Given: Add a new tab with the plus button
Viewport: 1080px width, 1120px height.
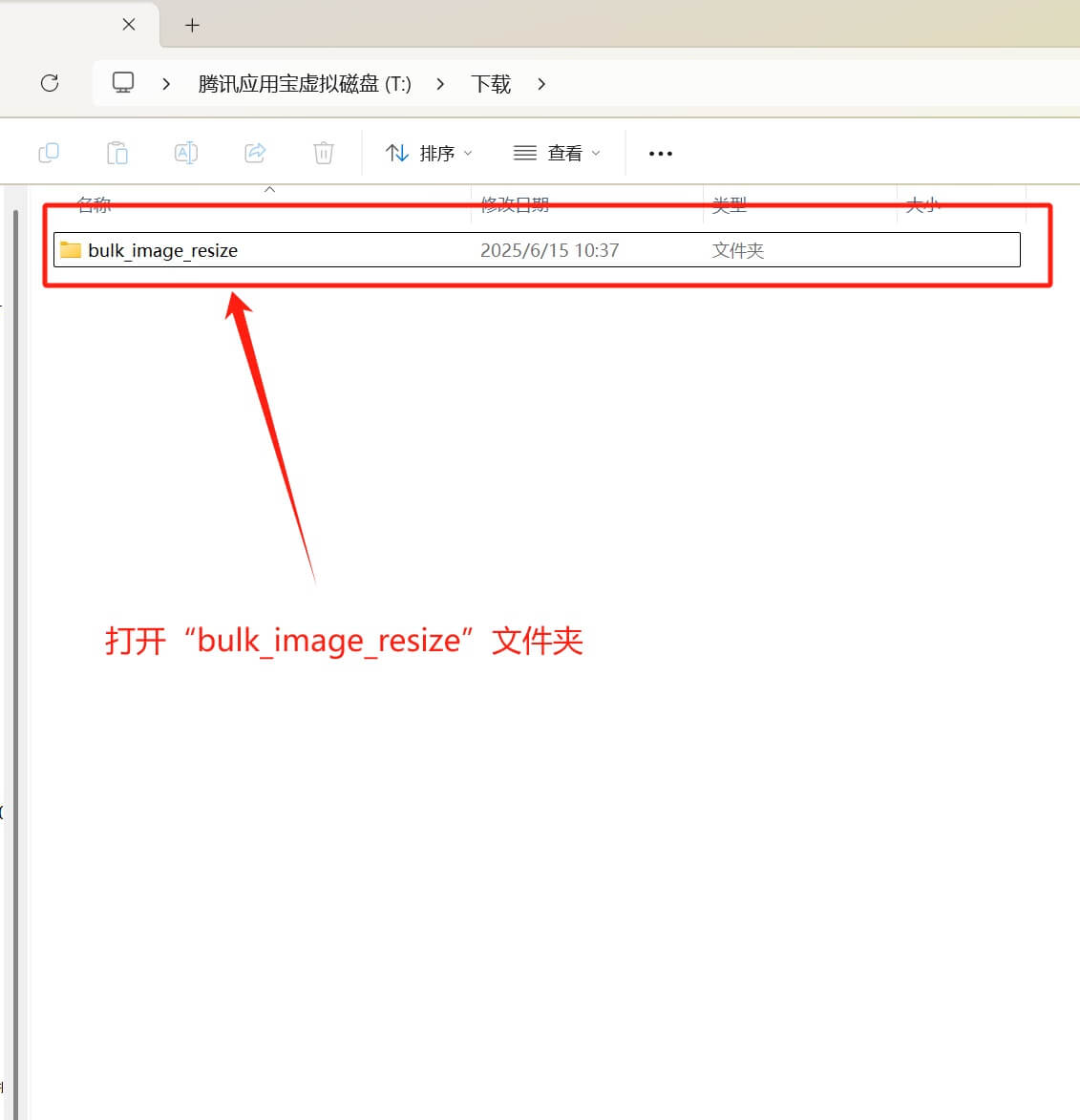Looking at the screenshot, I should (x=192, y=26).
